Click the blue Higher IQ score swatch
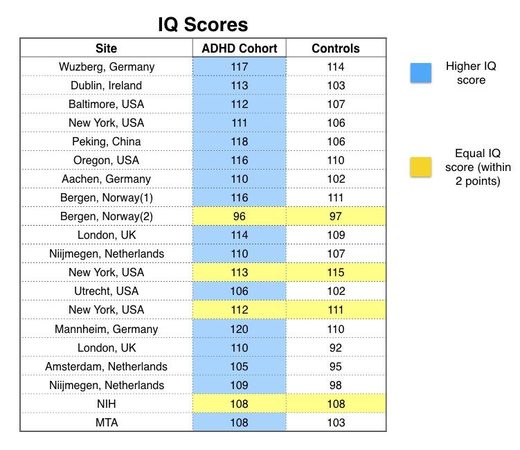The width and height of the screenshot is (520, 450). pyautogui.click(x=420, y=73)
